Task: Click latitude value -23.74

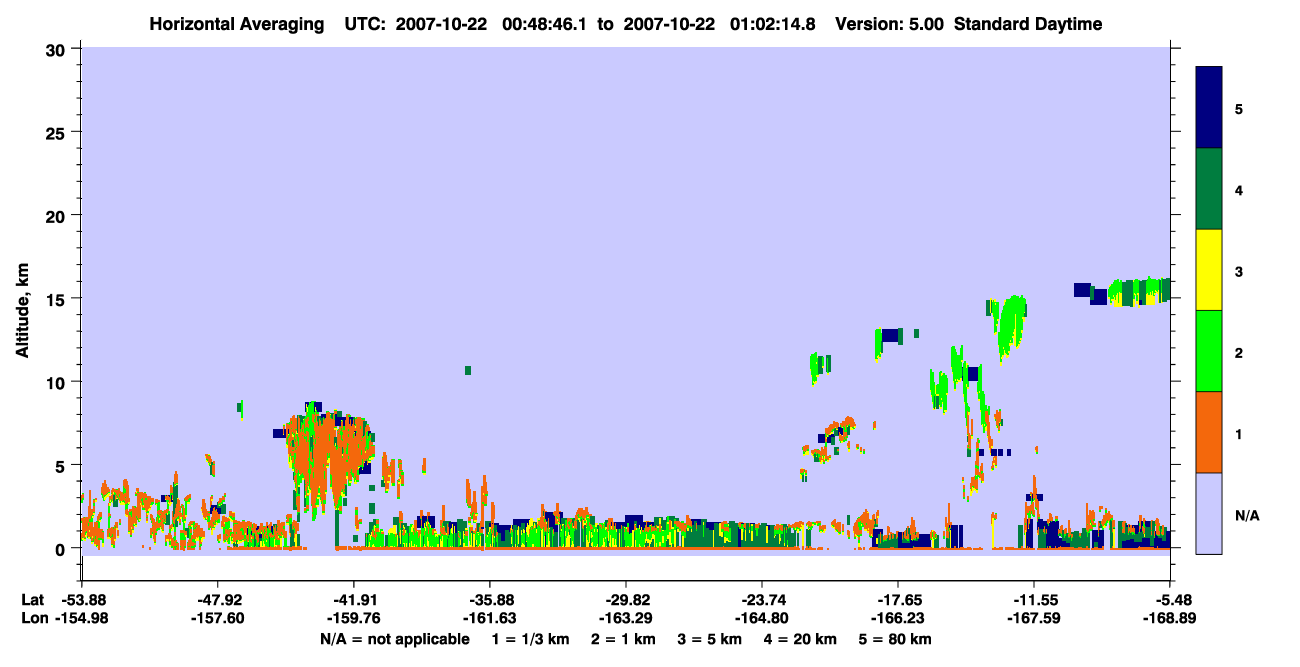Action: 762,600
